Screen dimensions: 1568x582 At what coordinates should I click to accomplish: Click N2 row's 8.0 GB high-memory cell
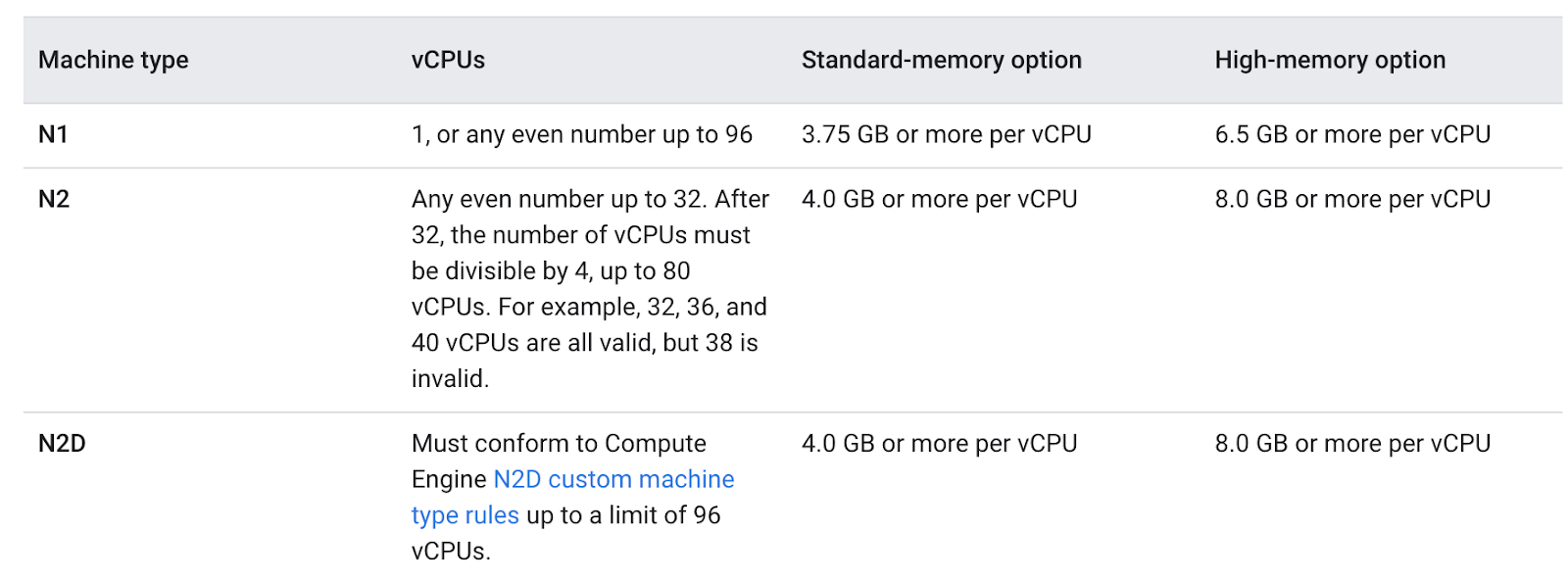1352,199
